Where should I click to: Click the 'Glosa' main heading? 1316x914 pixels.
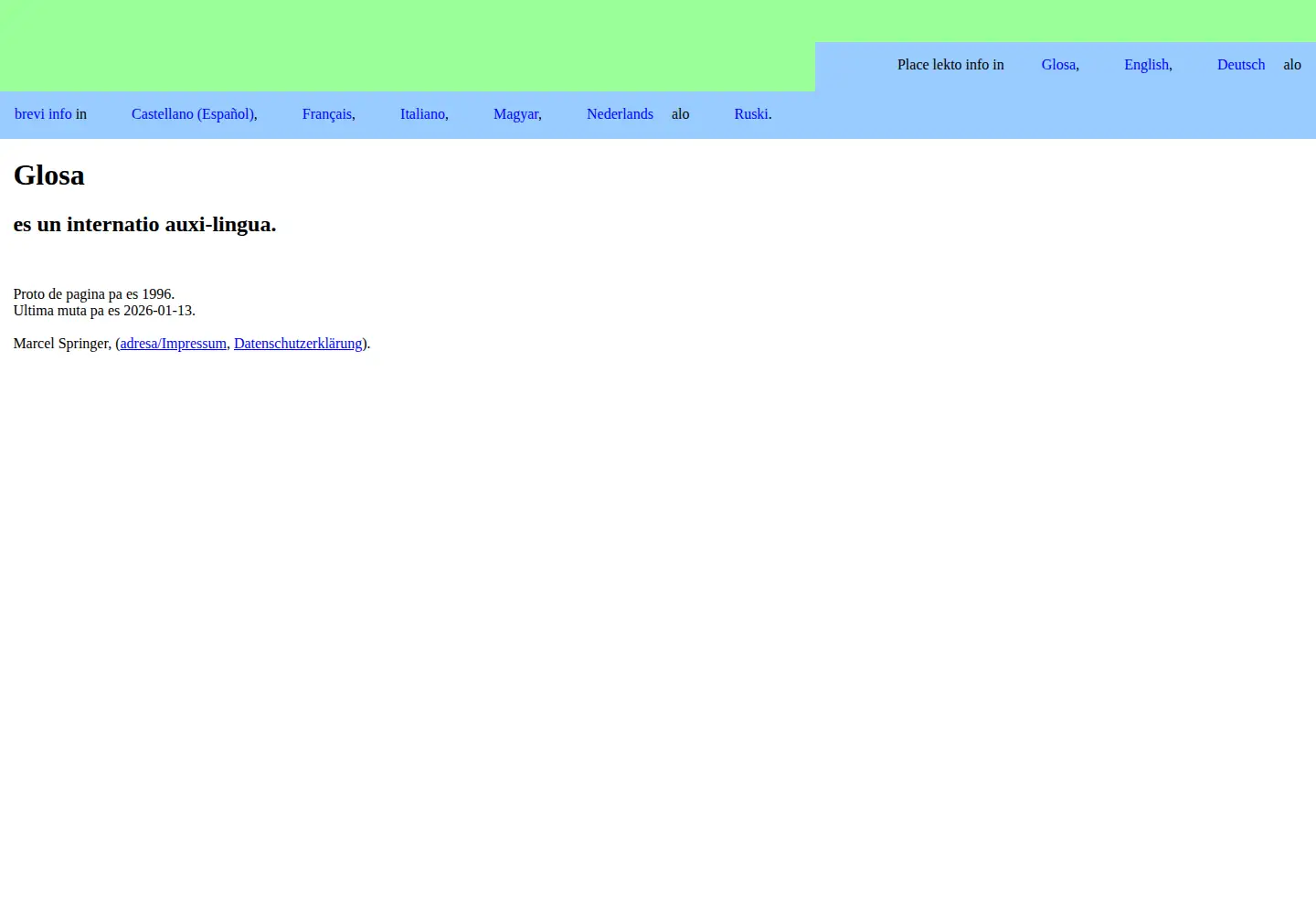pyautogui.click(x=49, y=175)
